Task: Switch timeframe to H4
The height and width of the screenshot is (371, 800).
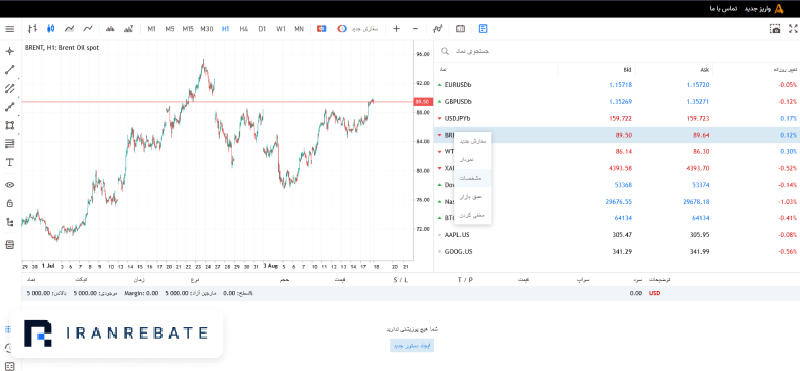Action: click(243, 29)
